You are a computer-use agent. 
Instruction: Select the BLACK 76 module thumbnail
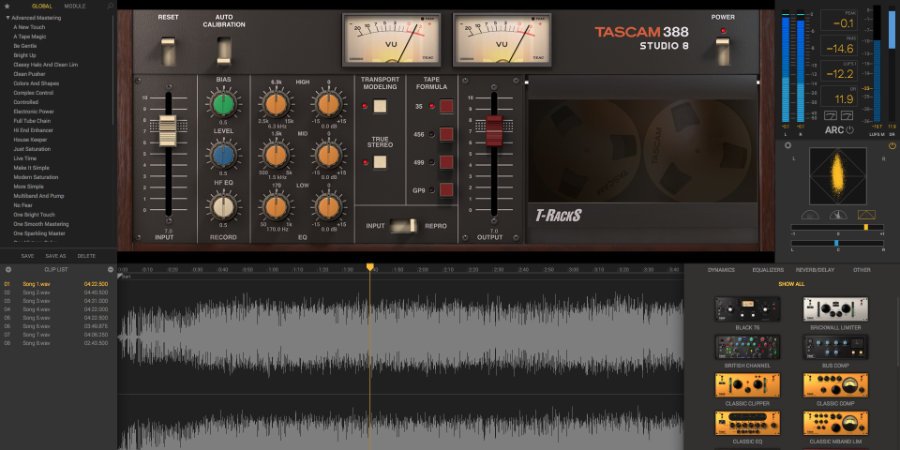point(747,309)
